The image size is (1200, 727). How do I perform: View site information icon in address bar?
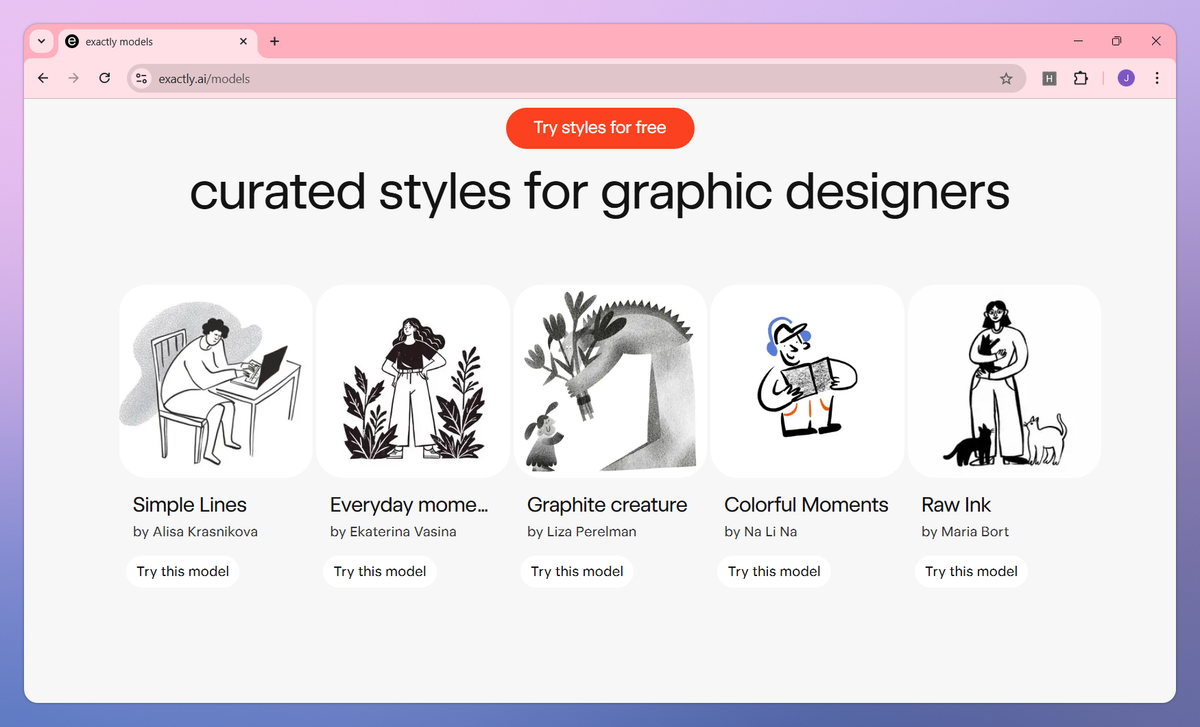coord(142,78)
